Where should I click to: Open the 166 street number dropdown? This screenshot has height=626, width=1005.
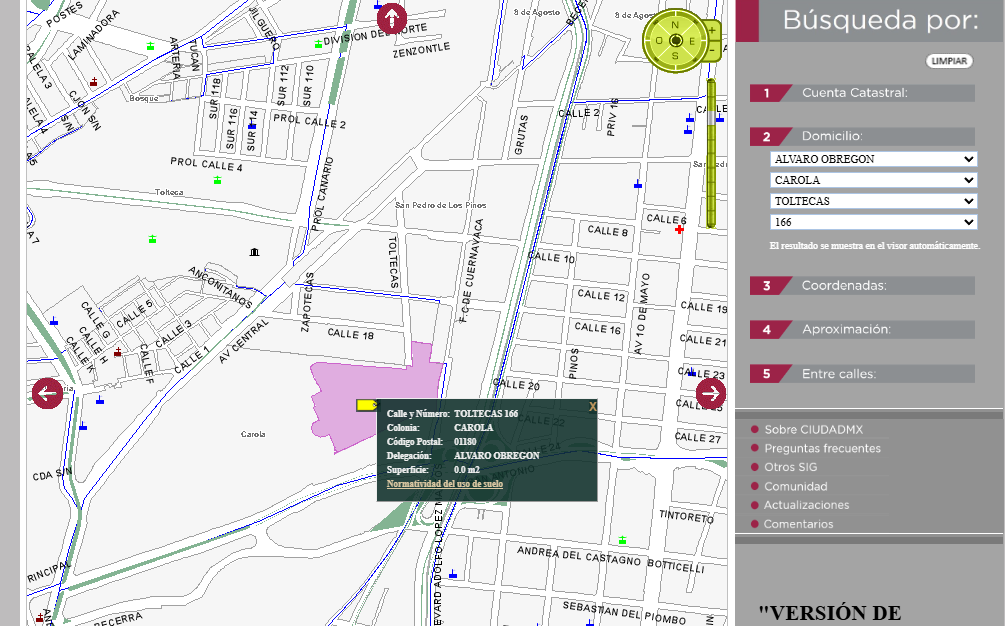point(873,222)
